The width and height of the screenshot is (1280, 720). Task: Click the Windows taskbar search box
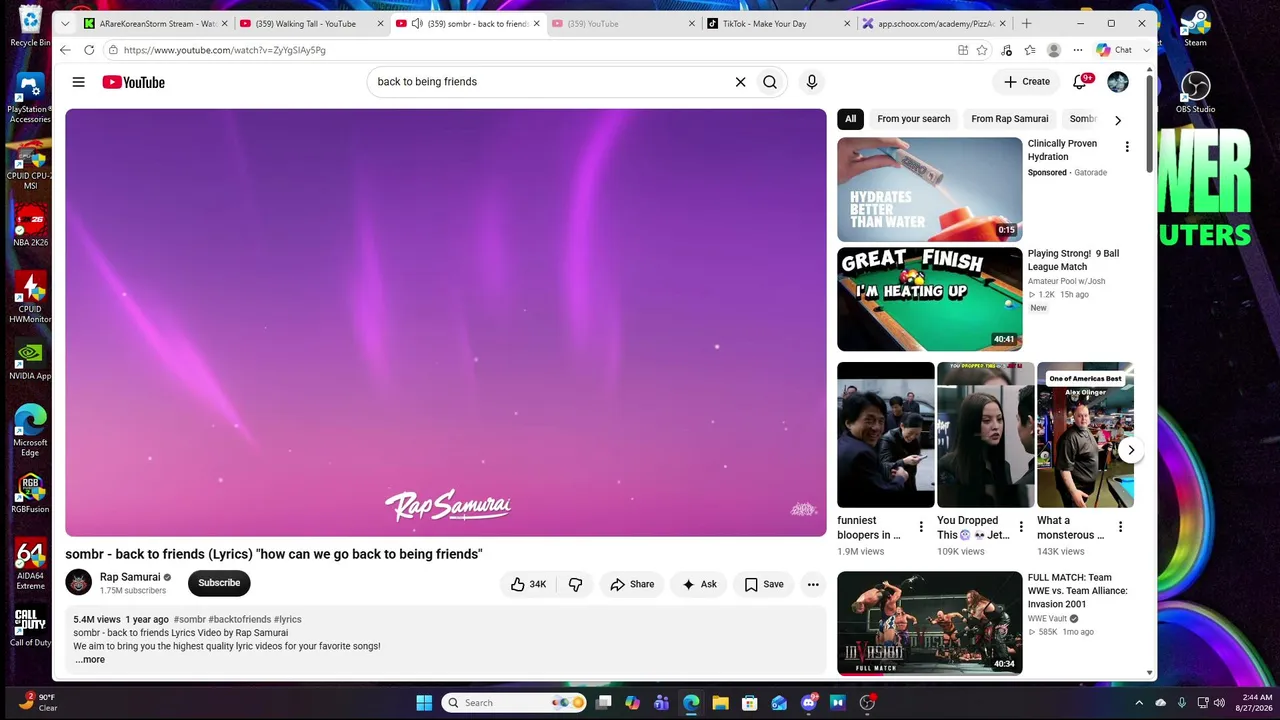515,703
